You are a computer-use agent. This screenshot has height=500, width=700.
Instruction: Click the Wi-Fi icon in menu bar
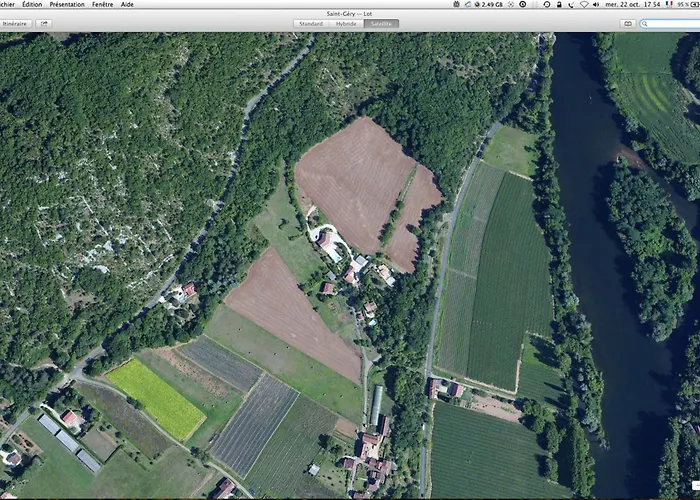click(x=584, y=4)
